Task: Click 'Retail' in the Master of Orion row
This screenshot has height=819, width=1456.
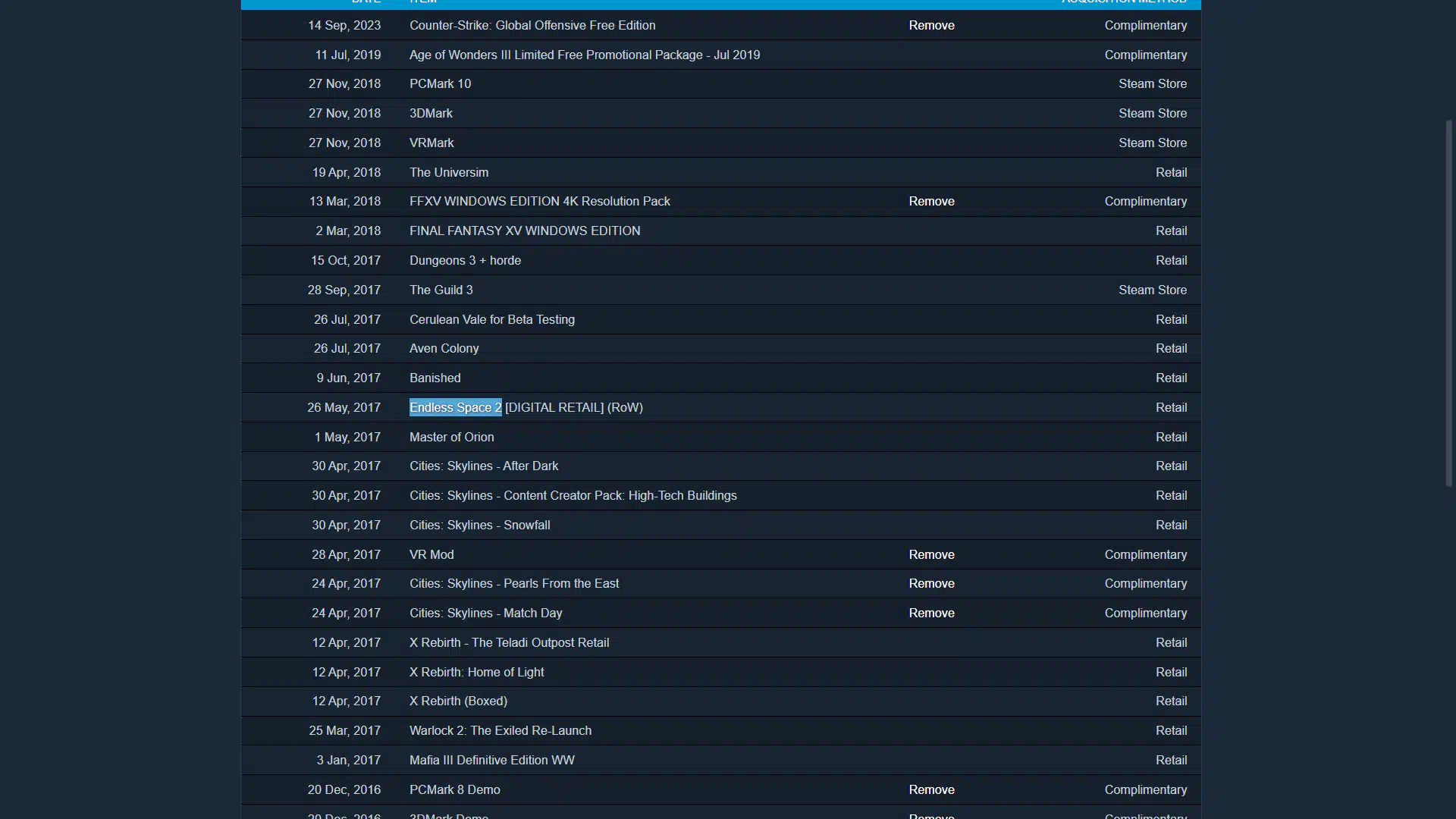Action: (1171, 437)
